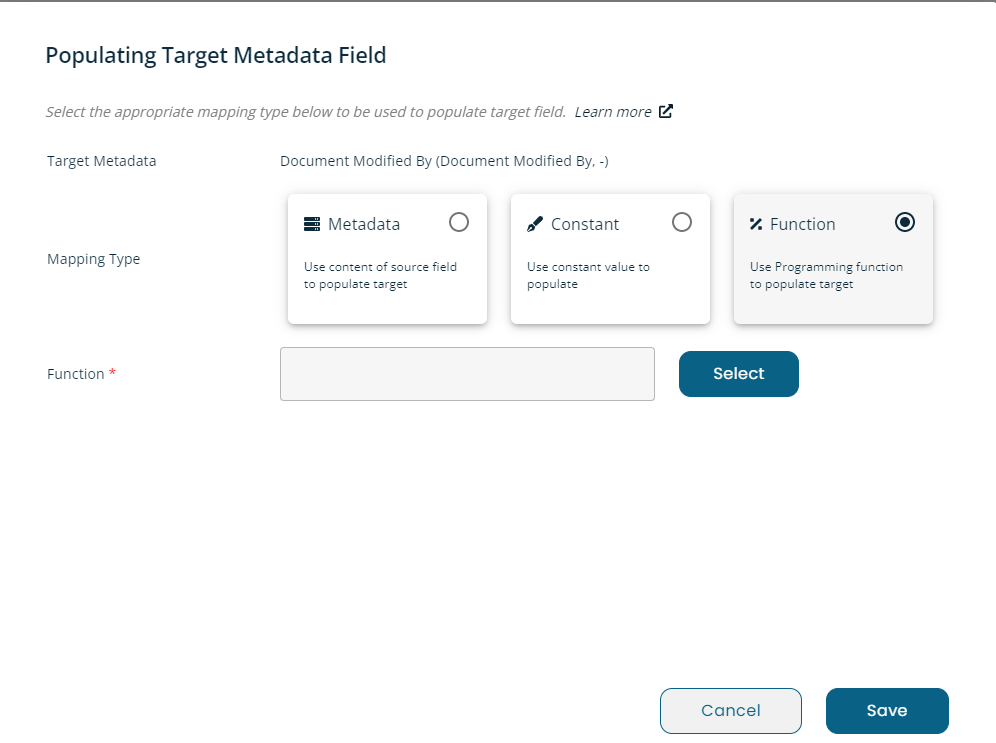The width and height of the screenshot is (996, 743).
Task: Cancel the mapping dialog
Action: point(730,711)
